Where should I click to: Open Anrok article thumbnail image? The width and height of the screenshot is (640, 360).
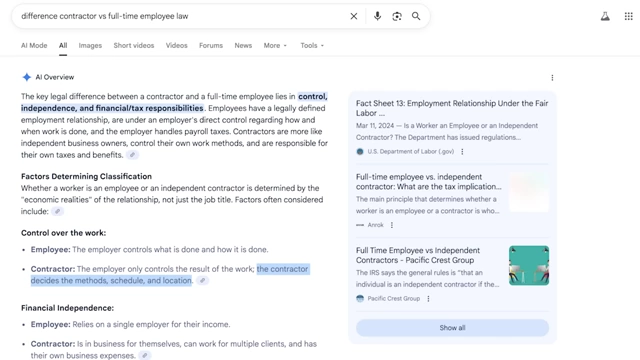(529, 192)
